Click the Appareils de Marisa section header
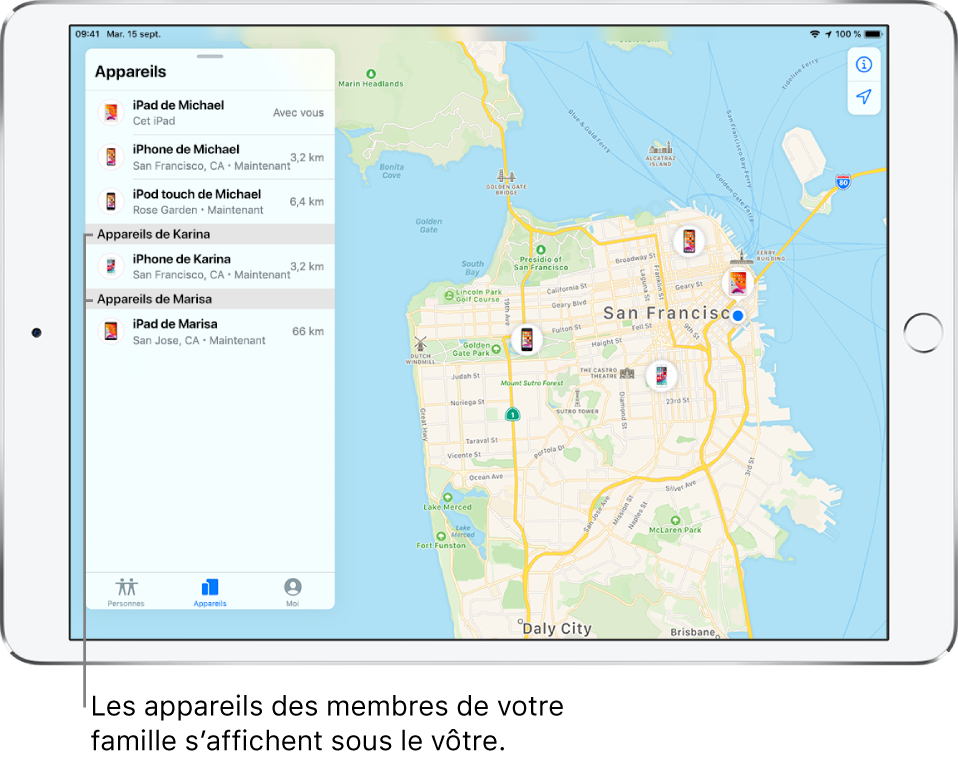The width and height of the screenshot is (958, 763). tap(210, 299)
